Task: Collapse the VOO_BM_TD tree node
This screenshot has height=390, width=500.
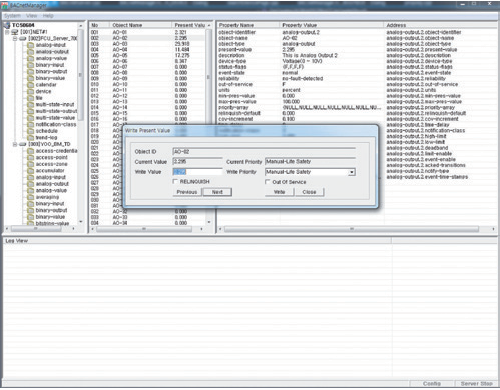Action: 15,144
